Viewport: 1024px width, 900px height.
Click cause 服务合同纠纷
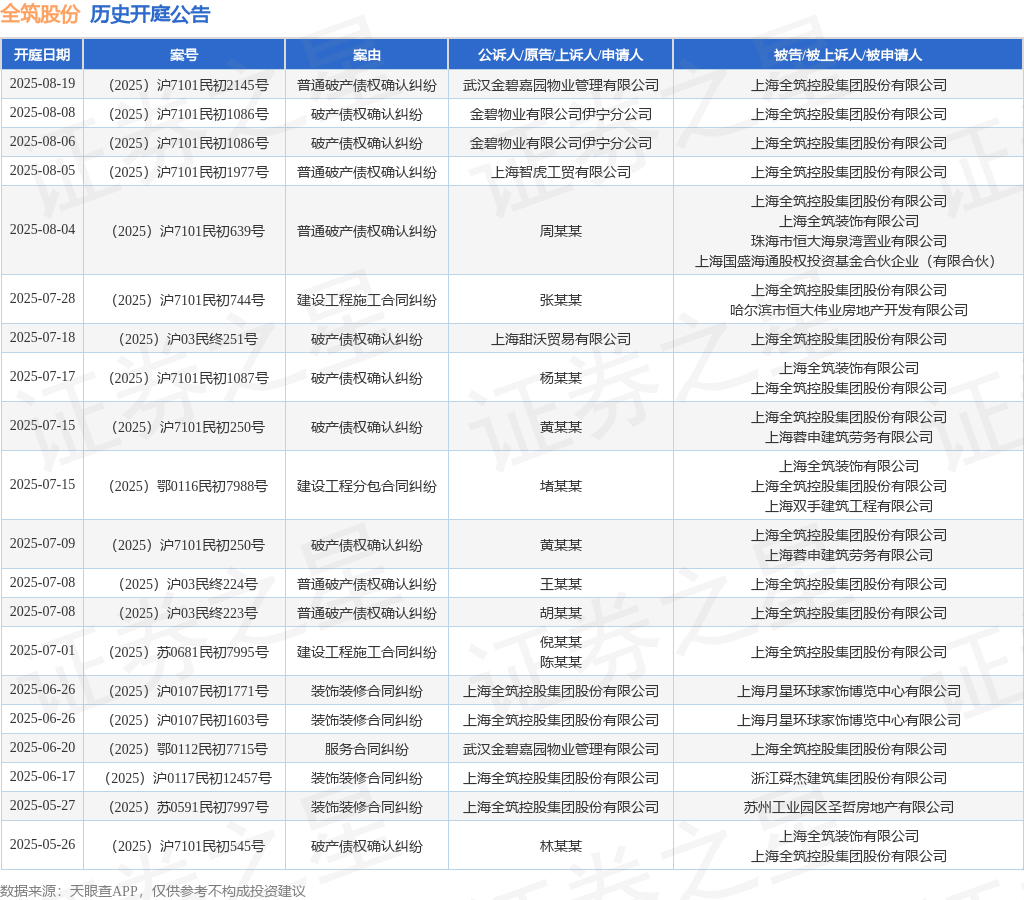[x=366, y=749]
